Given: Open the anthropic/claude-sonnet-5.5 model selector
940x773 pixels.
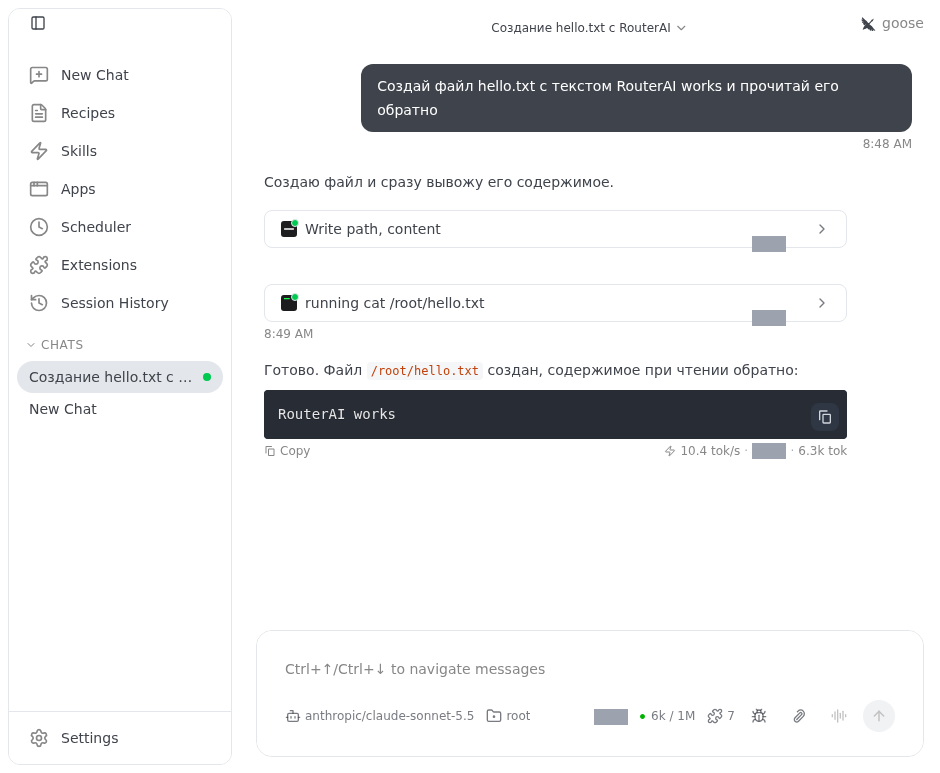Looking at the screenshot, I should point(379,716).
